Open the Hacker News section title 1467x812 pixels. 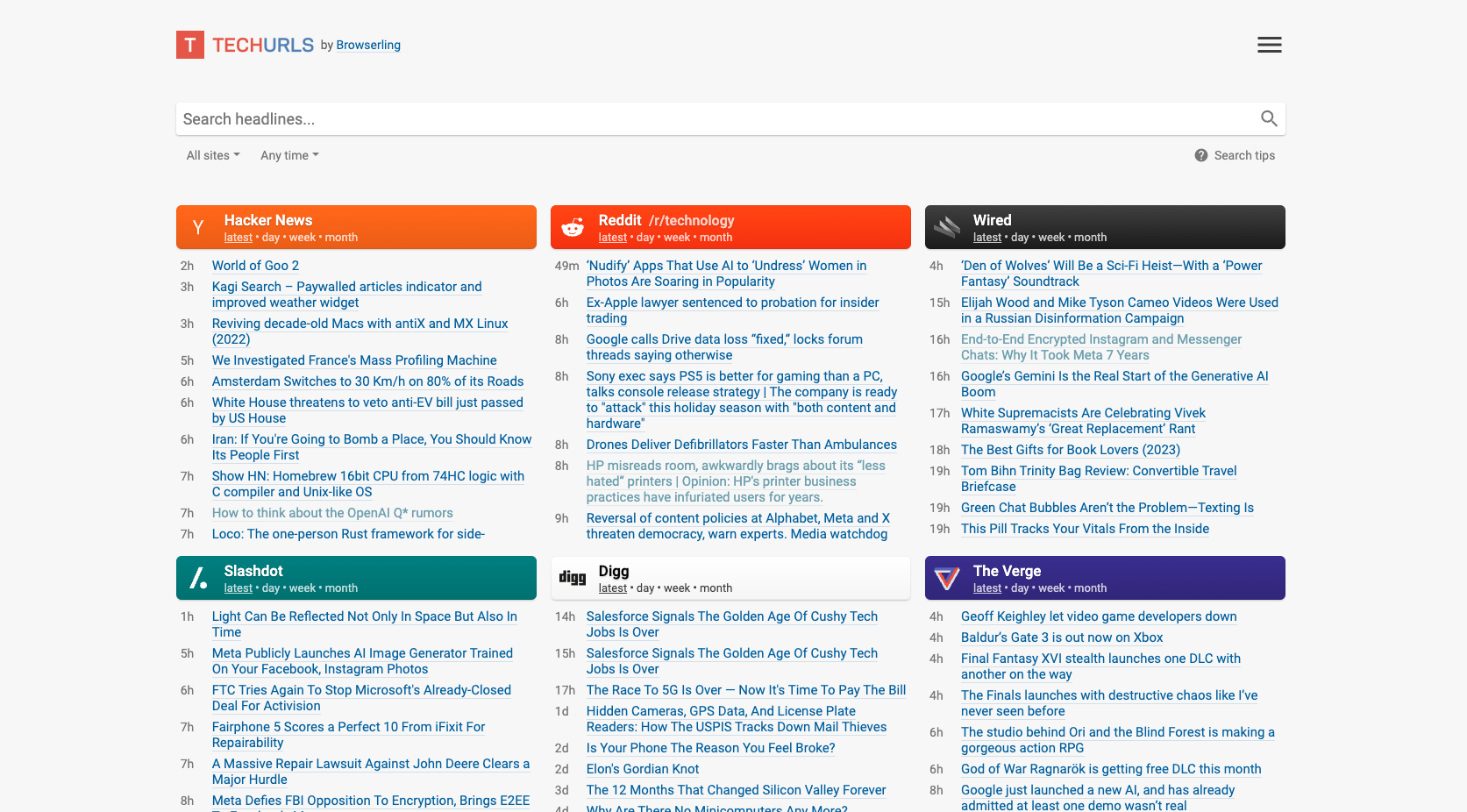tap(268, 220)
